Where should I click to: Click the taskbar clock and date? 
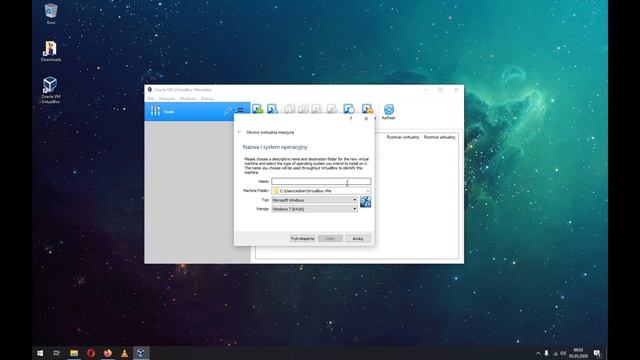click(x=578, y=353)
